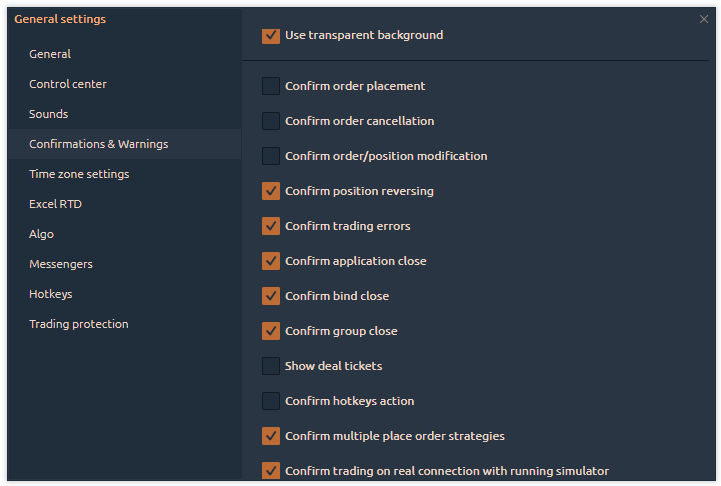Uncheck Confirm multiple place order strategies
721x486 pixels.
point(271,436)
